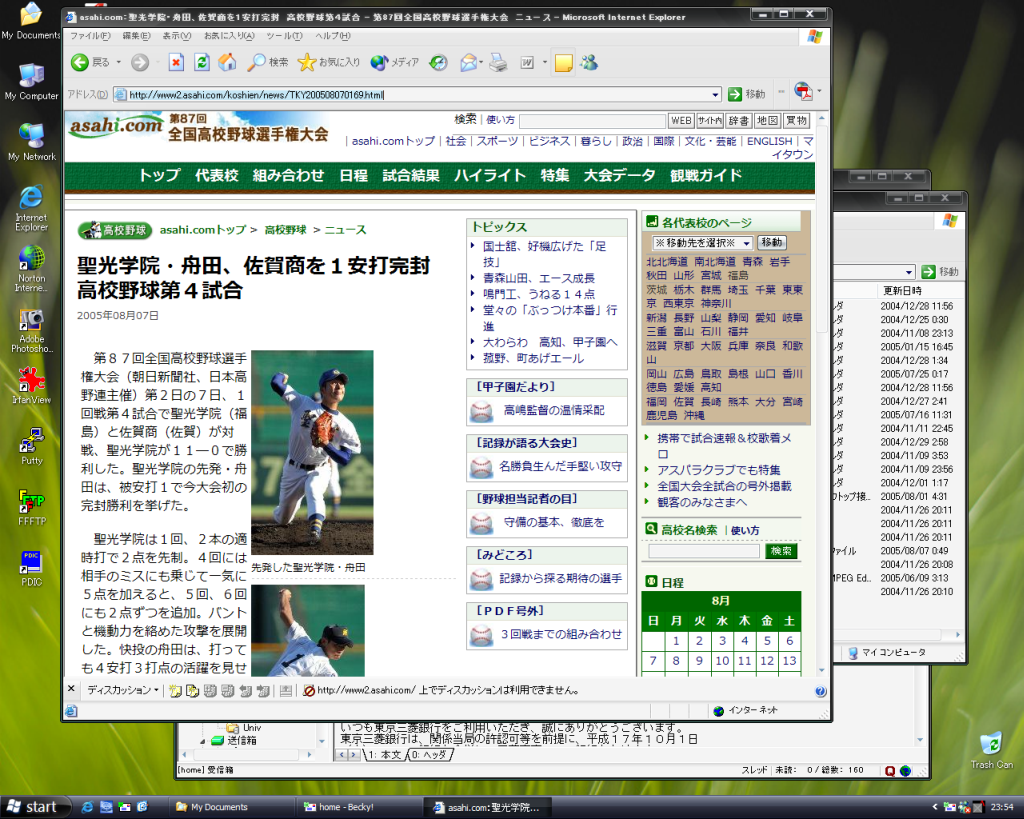Viewport: 1024px width, 819px height.
Task: Open the ツール(T) menu
Action: pos(284,36)
